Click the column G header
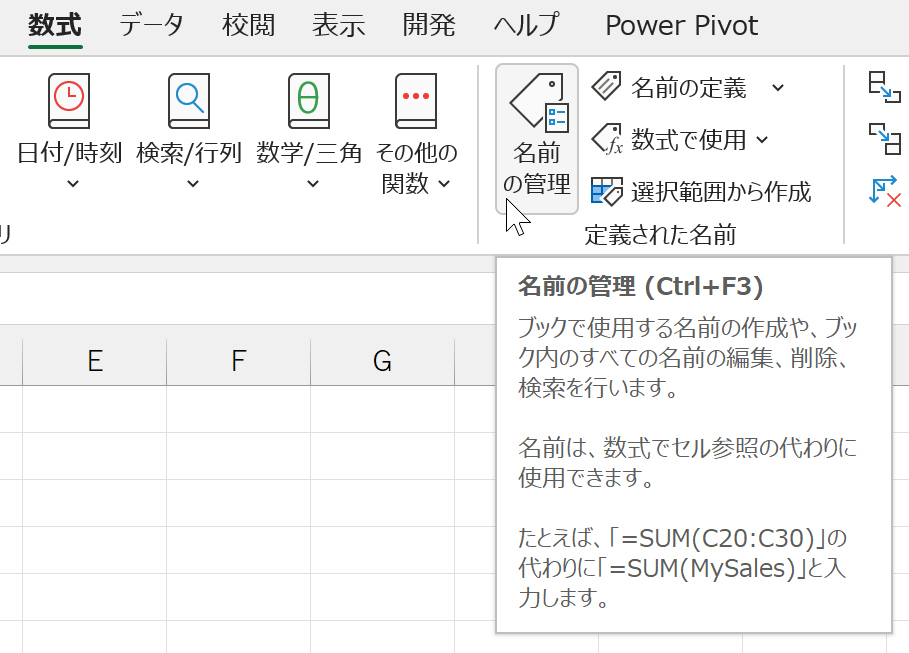This screenshot has height=653, width=909. pyautogui.click(x=382, y=362)
